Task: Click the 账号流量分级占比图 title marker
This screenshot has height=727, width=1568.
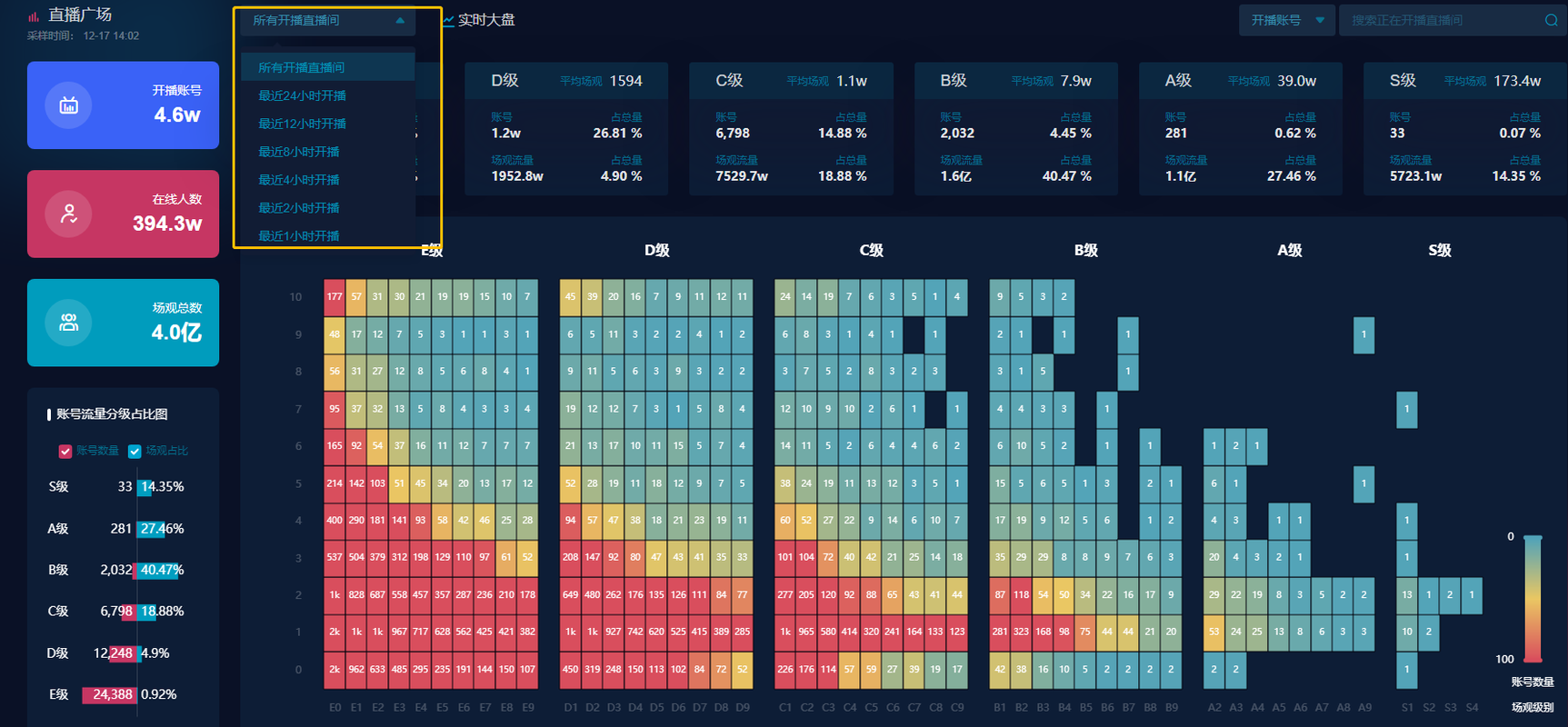Action: [49, 414]
